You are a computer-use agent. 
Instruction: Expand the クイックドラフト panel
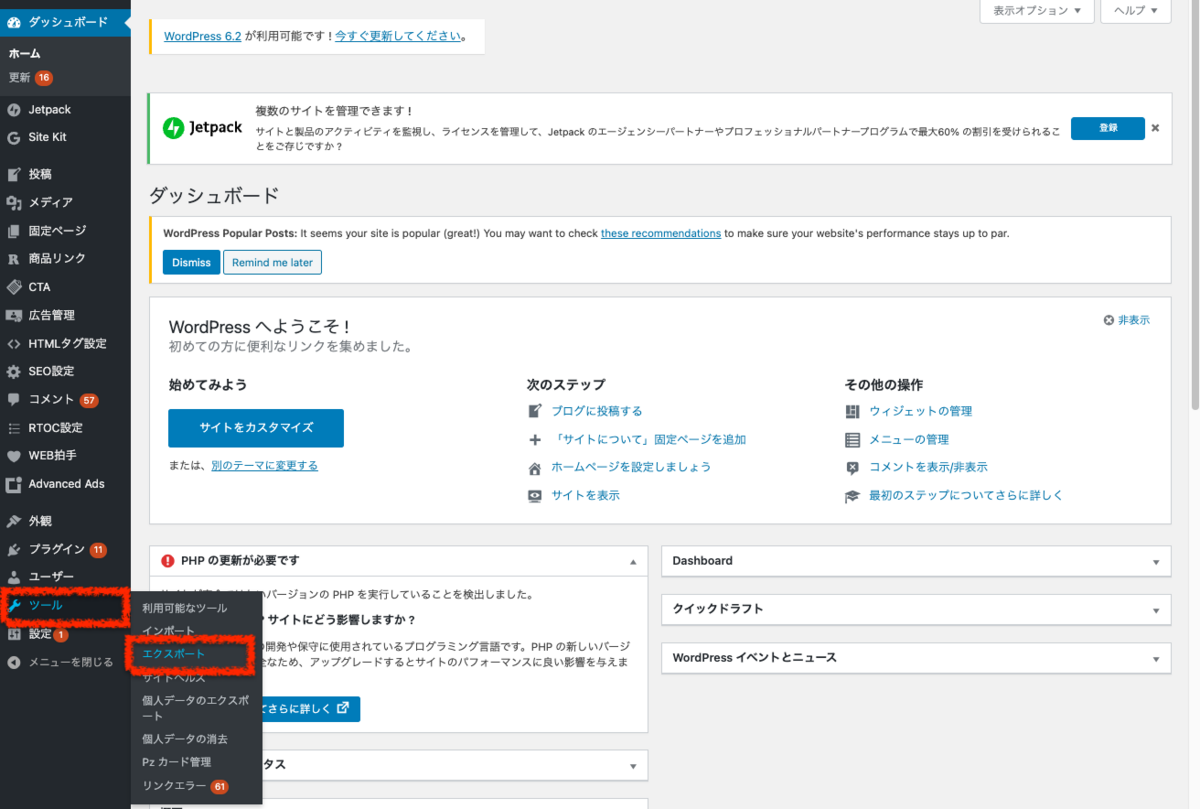[1155, 610]
